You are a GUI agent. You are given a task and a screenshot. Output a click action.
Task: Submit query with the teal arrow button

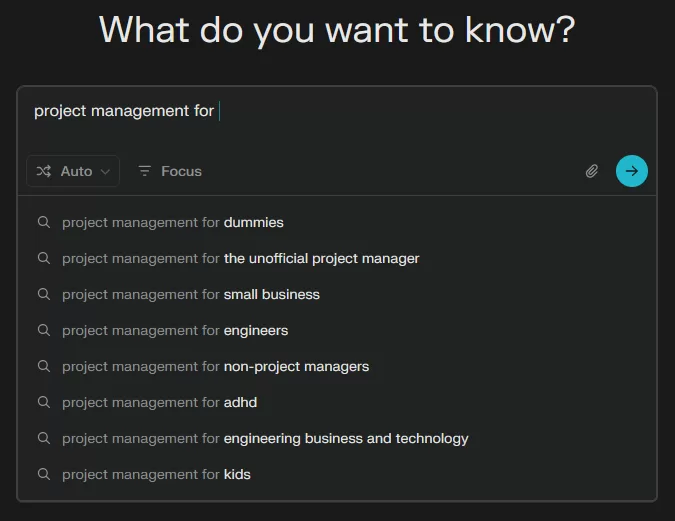tap(632, 171)
